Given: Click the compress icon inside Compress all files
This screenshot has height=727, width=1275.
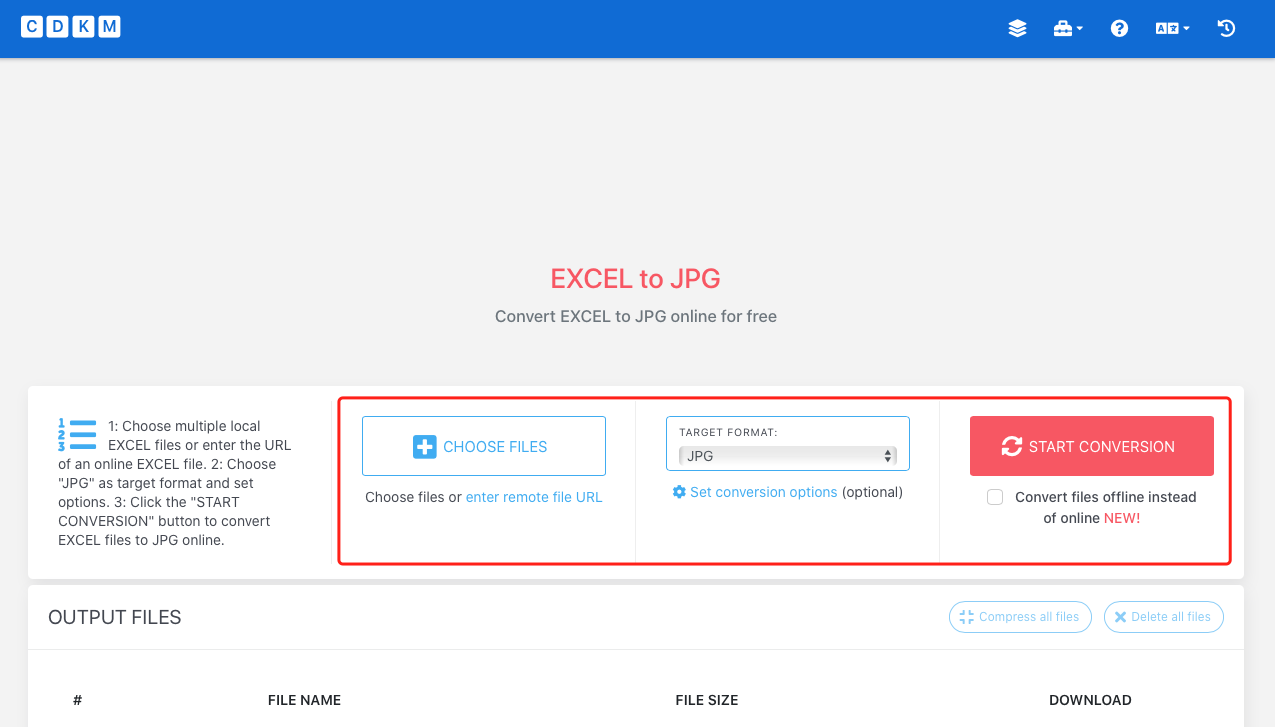Looking at the screenshot, I should pos(966,617).
